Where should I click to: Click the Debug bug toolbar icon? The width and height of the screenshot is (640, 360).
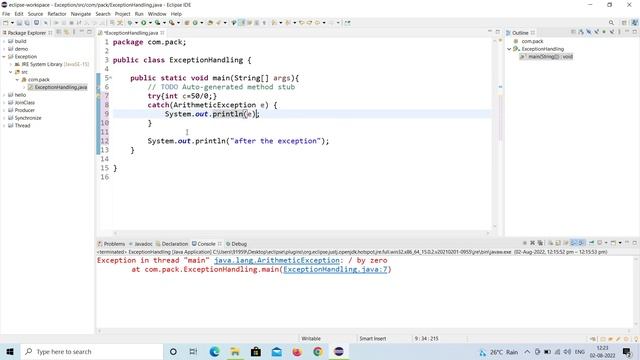130,23
